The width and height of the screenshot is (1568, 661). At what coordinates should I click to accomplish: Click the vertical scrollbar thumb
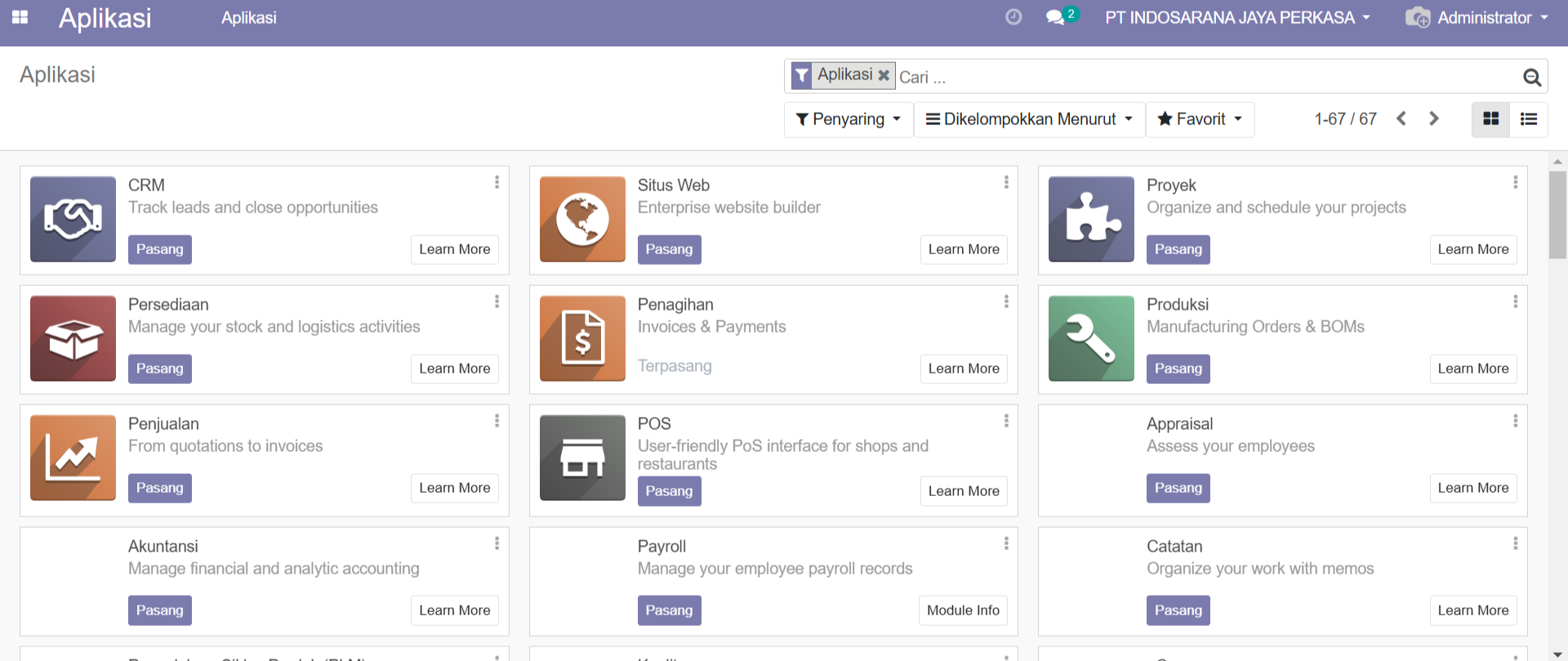pos(1557,214)
